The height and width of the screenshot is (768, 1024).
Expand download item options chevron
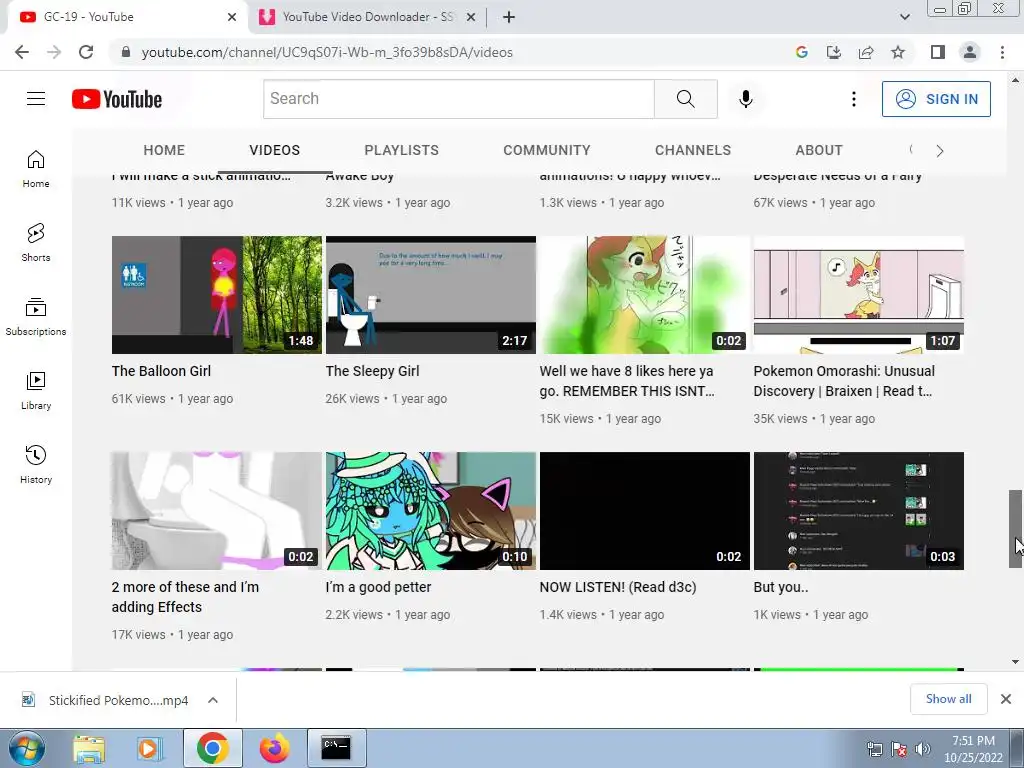[213, 700]
